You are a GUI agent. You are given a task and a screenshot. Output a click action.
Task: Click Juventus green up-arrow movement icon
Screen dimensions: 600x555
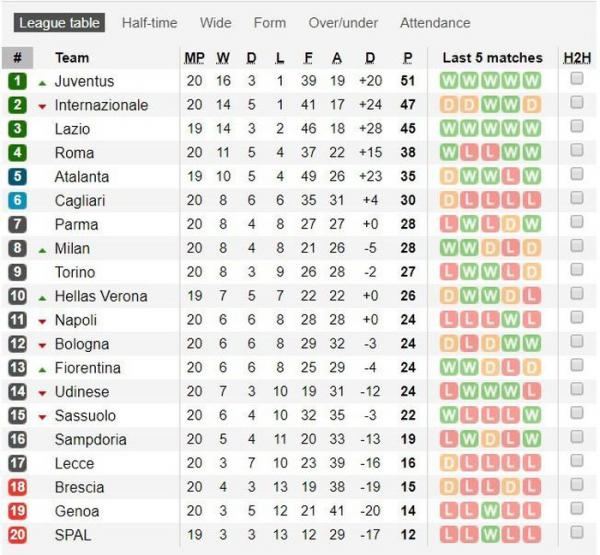(x=42, y=82)
